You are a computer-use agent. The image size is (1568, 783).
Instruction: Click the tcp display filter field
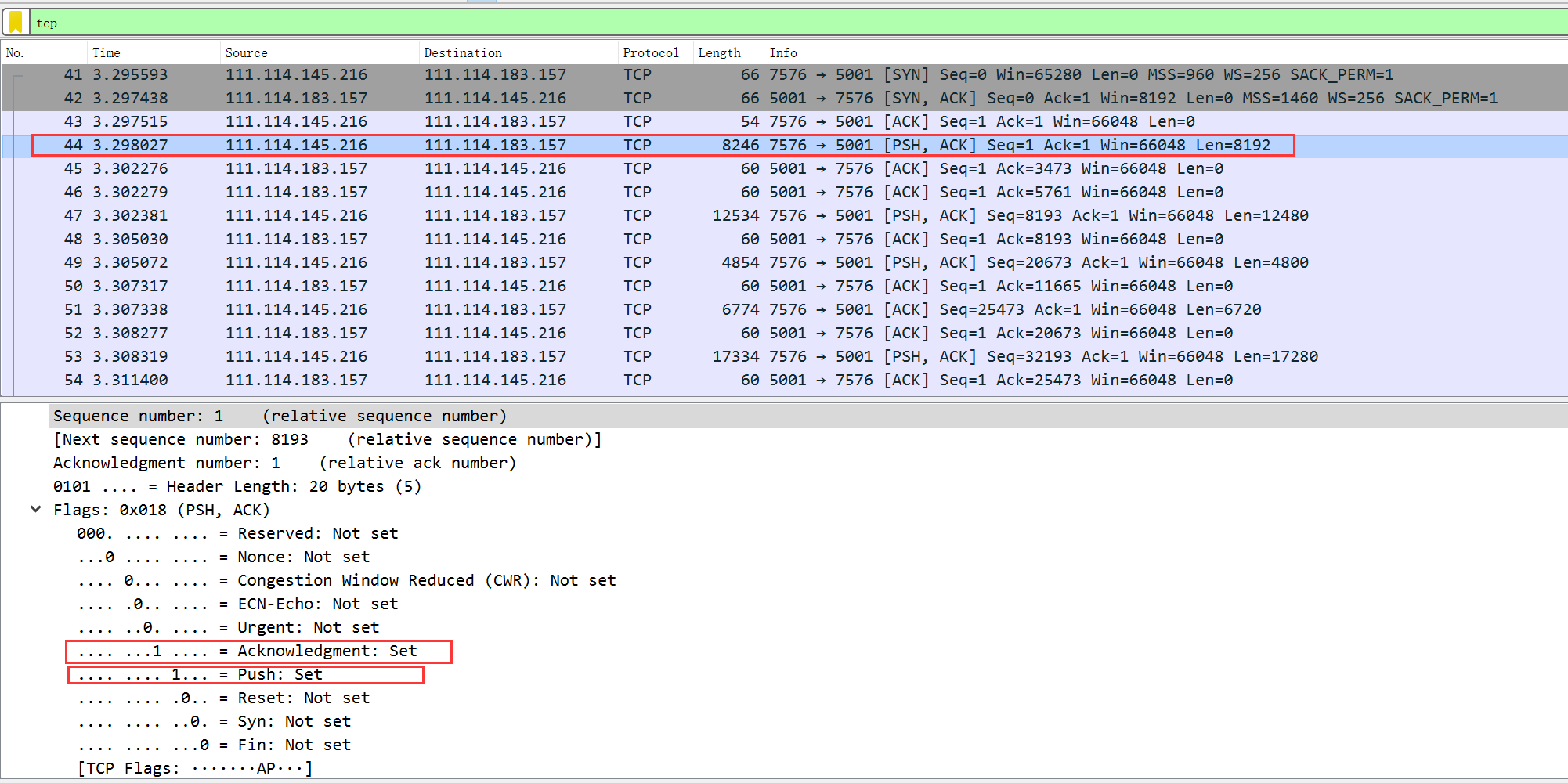click(783, 23)
